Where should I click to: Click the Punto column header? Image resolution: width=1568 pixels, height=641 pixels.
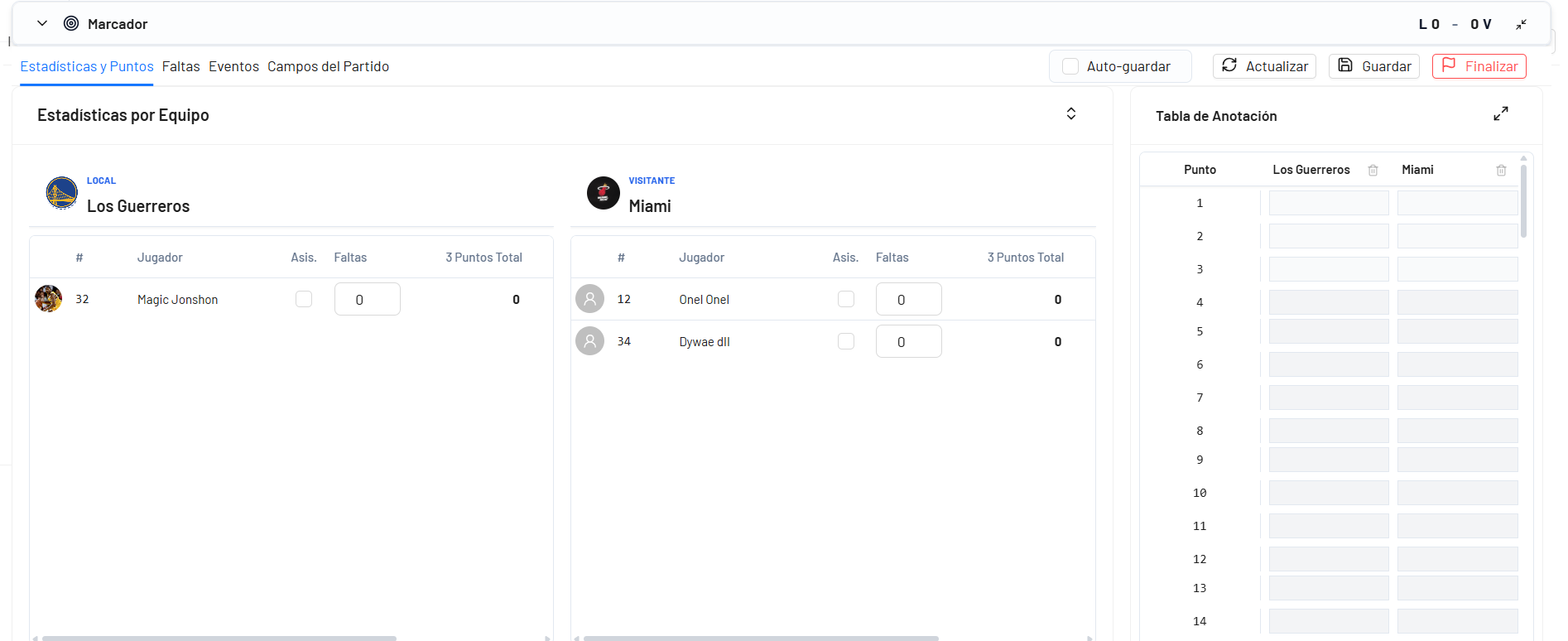1200,170
